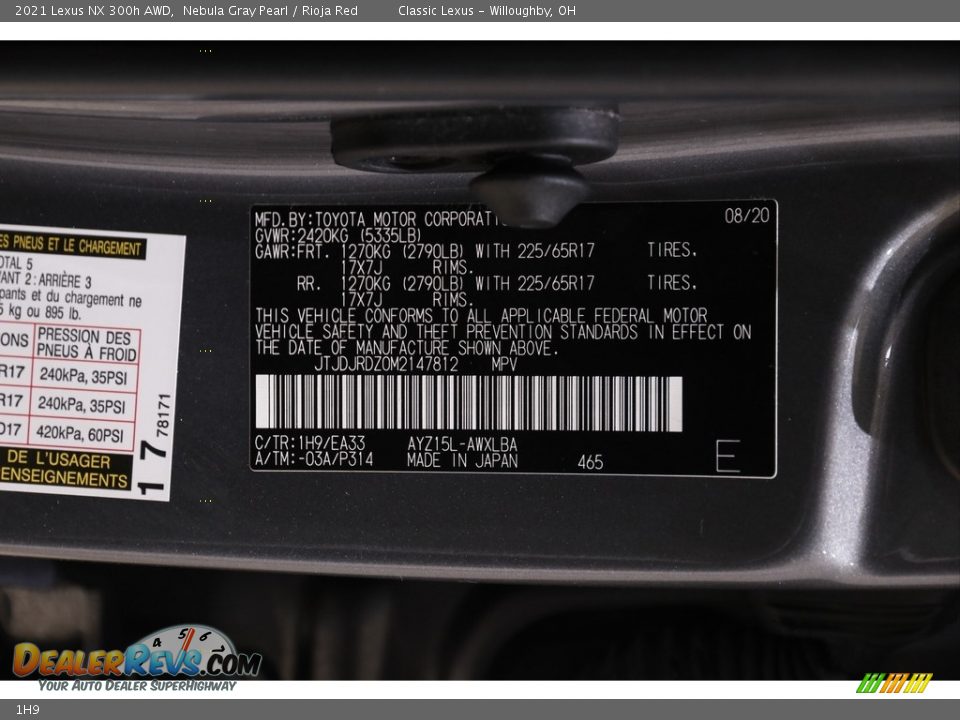Click the color name 'Nebula Gray Pearl / Rioja Red'
Image resolution: width=960 pixels, height=720 pixels.
click(x=270, y=10)
